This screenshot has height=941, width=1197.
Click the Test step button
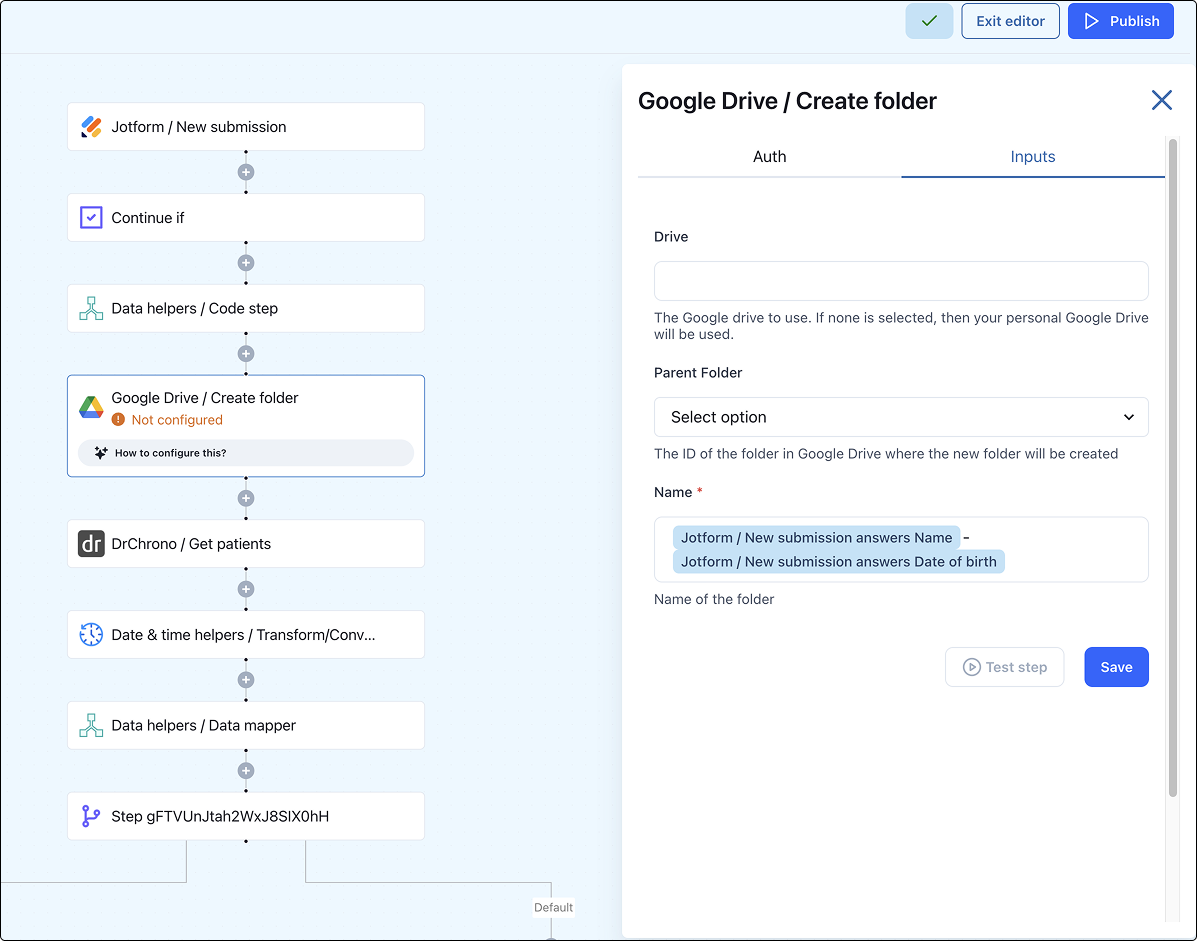[1005, 667]
